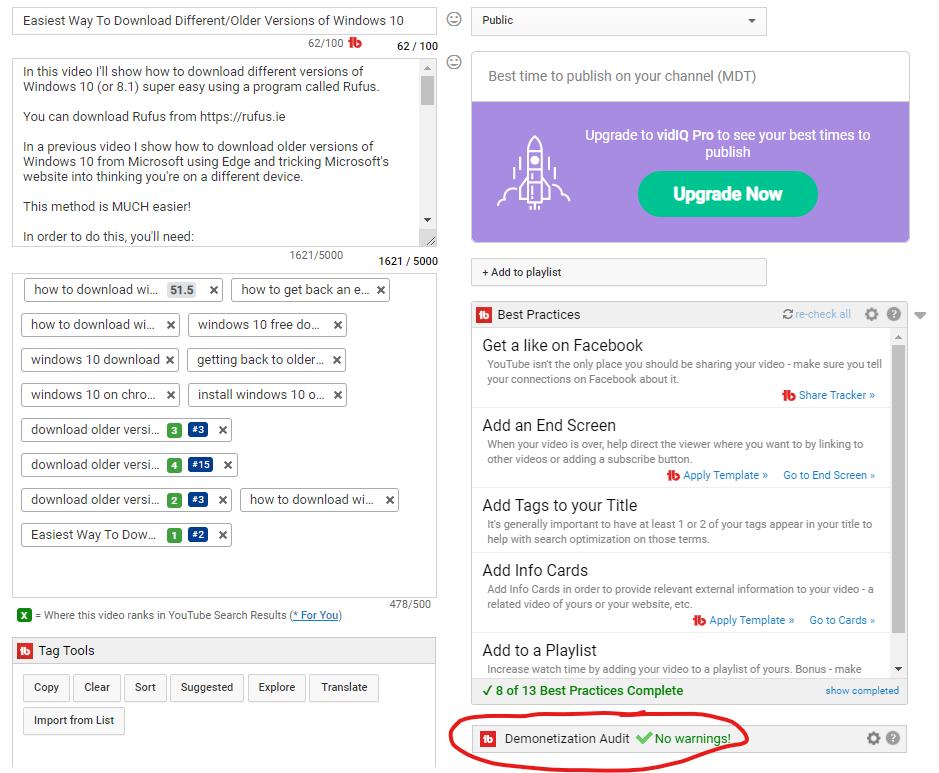Click the 'Add Tags to your Title' heading
Screen dimensions: 939x773
(559, 505)
